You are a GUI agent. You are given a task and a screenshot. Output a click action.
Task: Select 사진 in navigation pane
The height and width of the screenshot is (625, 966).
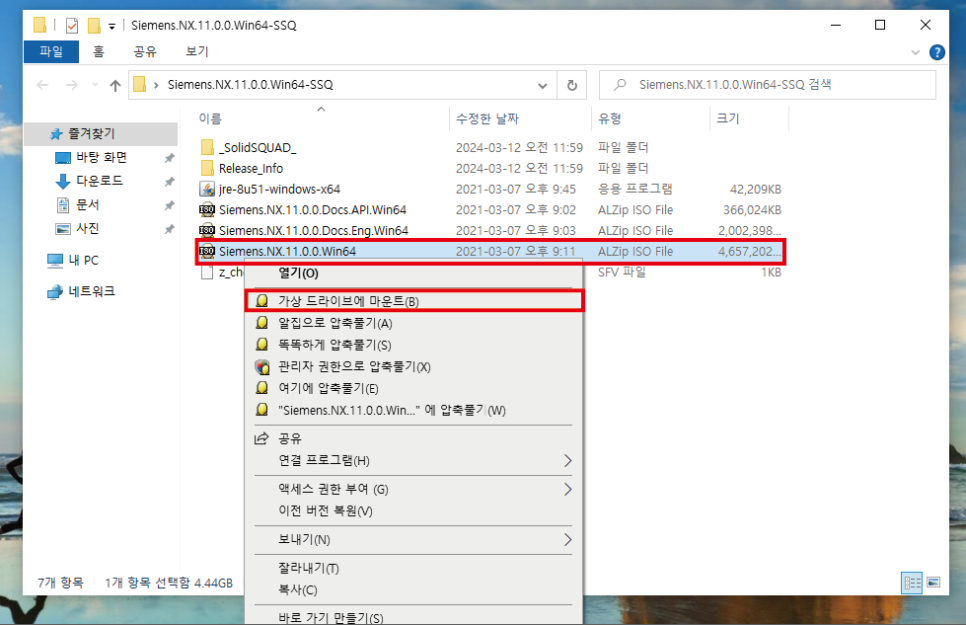(x=87, y=229)
